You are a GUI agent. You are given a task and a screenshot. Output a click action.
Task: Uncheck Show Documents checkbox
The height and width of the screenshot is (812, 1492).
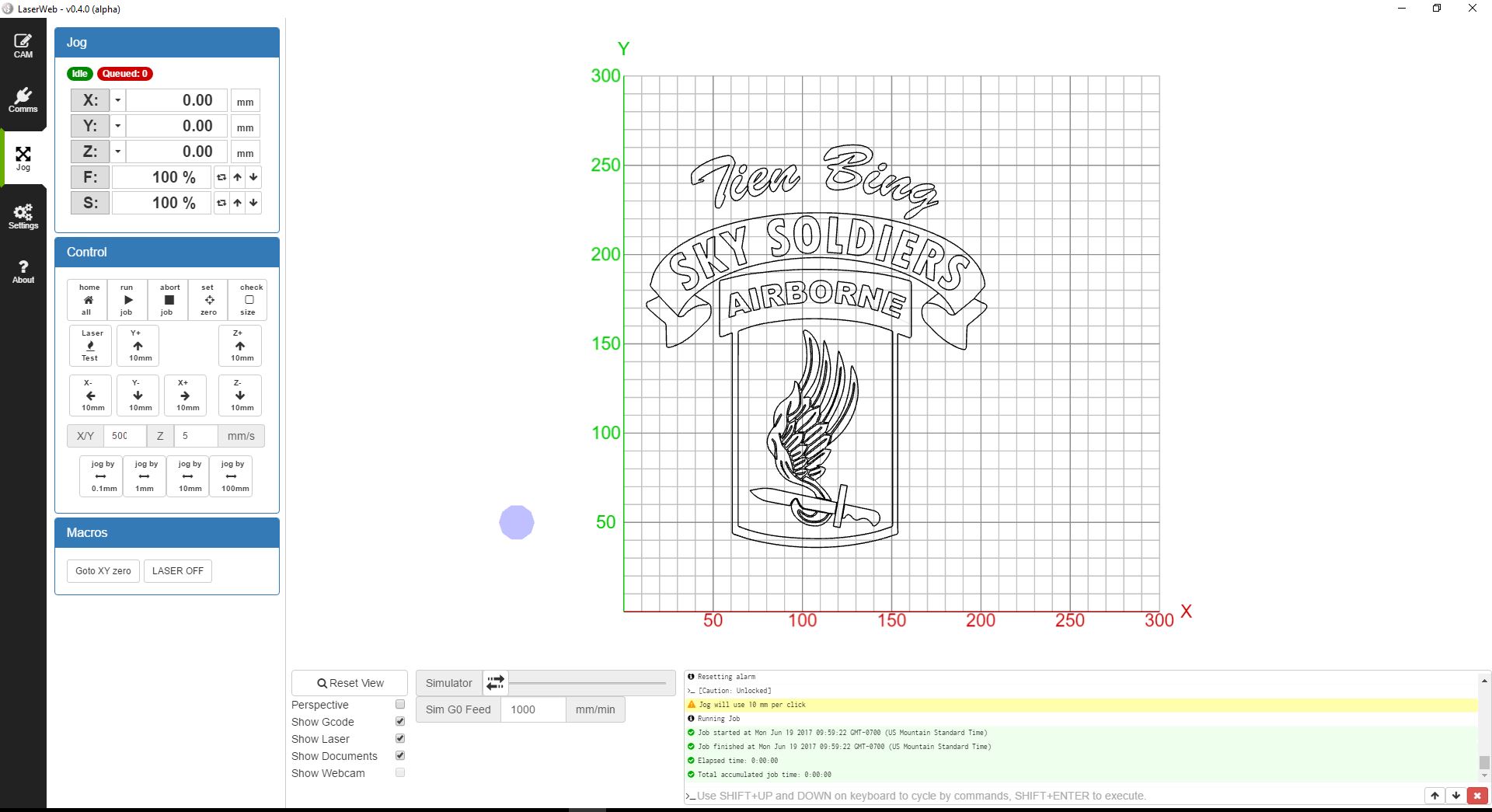tap(400, 755)
